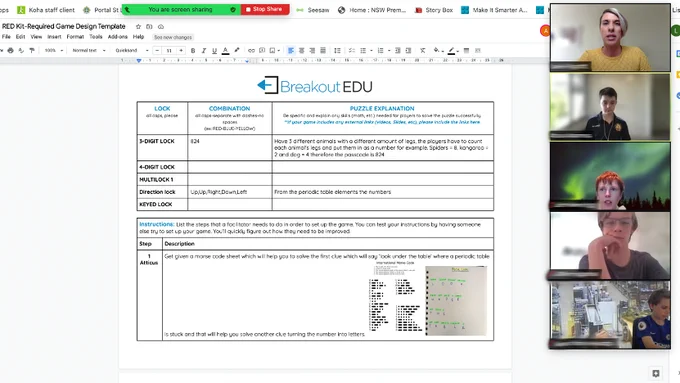Check cloud save status icon
Viewport: 680px width, 383px height.
161,26
